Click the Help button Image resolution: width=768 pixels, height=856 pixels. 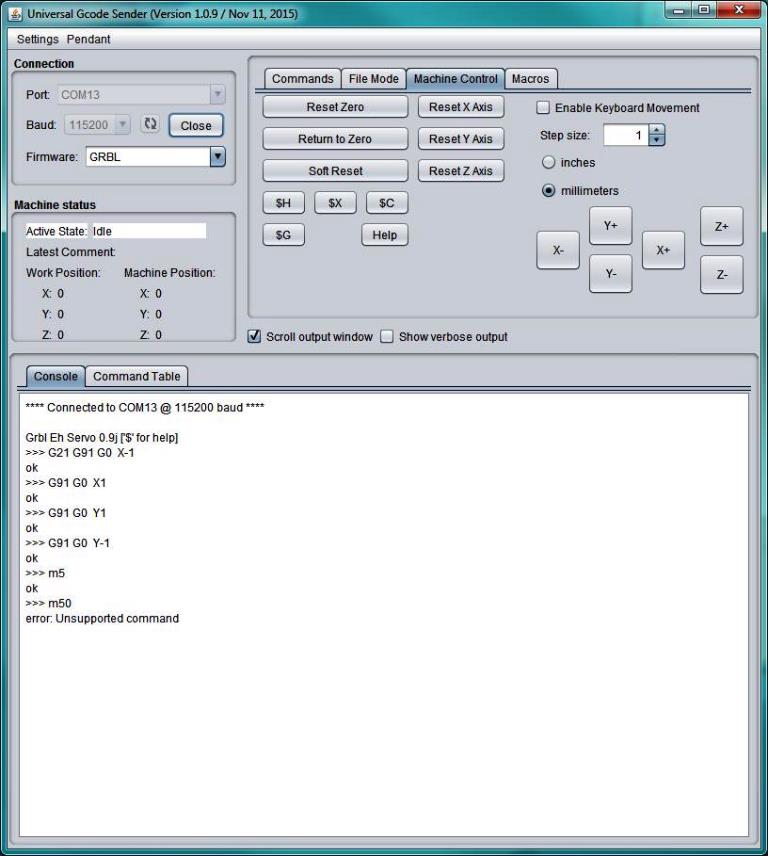coord(385,235)
